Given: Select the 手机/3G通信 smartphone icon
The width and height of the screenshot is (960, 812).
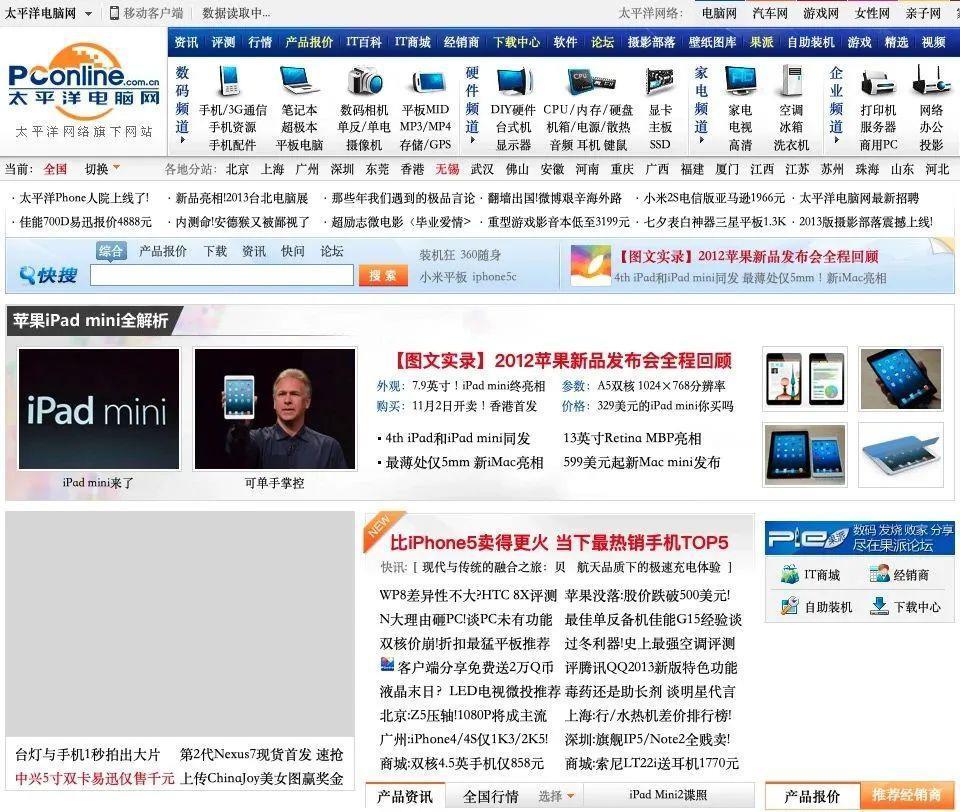Looking at the screenshot, I should 229,80.
